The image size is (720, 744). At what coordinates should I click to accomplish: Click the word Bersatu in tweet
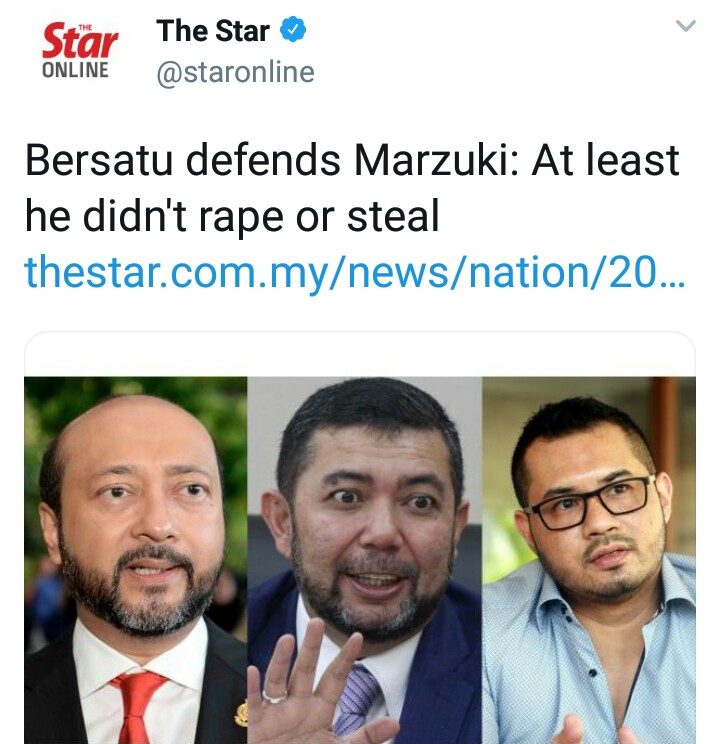point(99,160)
